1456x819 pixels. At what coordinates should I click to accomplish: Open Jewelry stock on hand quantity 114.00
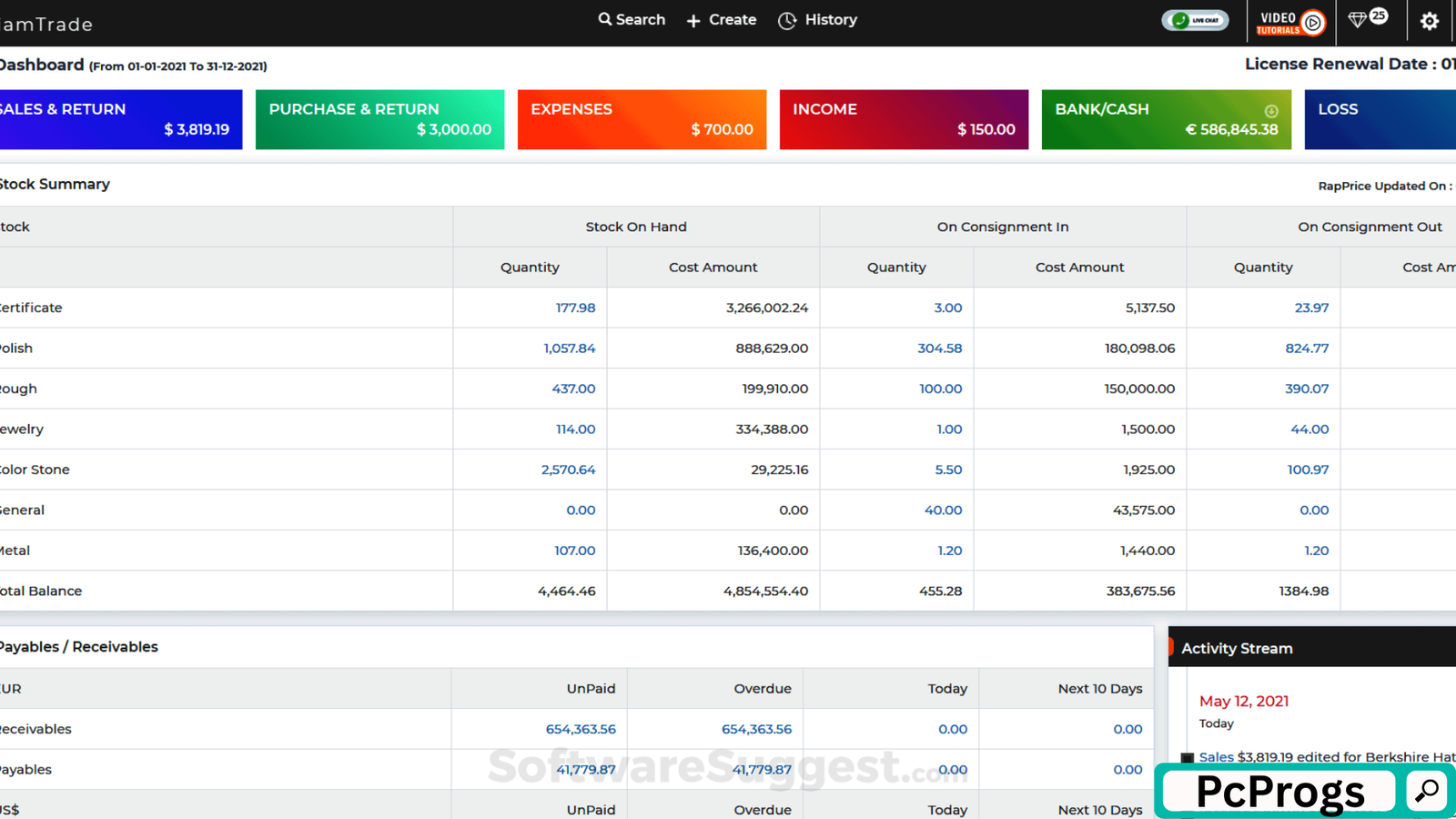pos(576,430)
